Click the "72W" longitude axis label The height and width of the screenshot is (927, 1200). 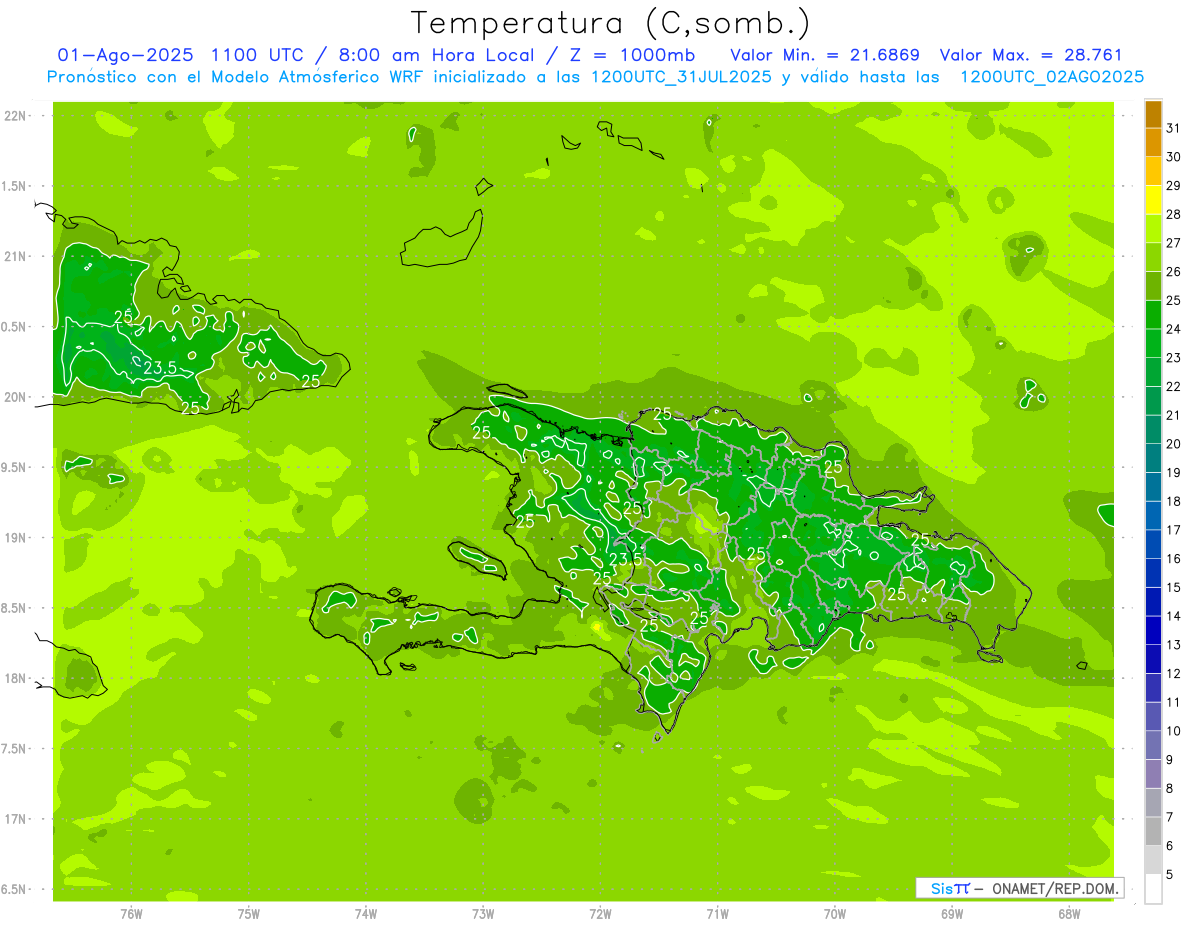coord(600,913)
